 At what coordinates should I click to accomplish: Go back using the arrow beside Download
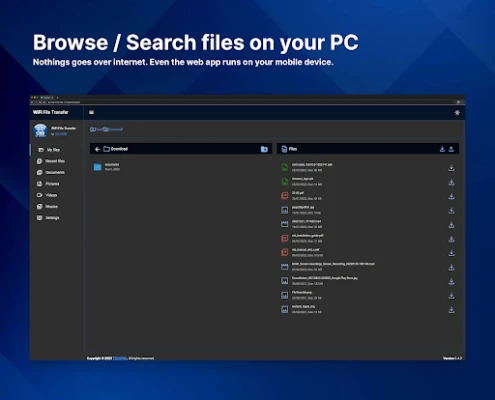(x=97, y=149)
